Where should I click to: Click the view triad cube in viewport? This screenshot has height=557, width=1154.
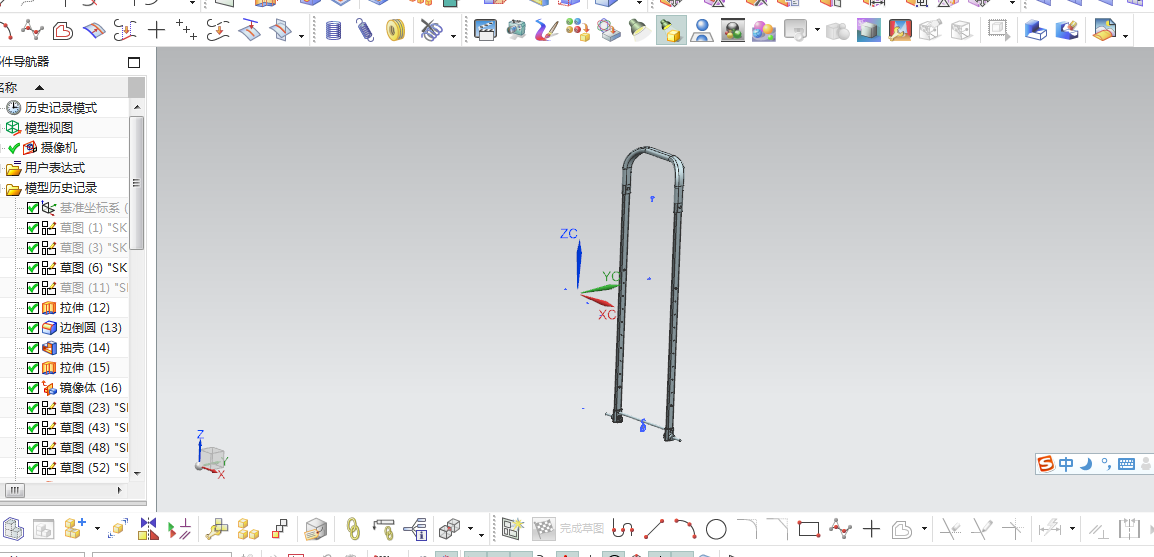(211, 457)
